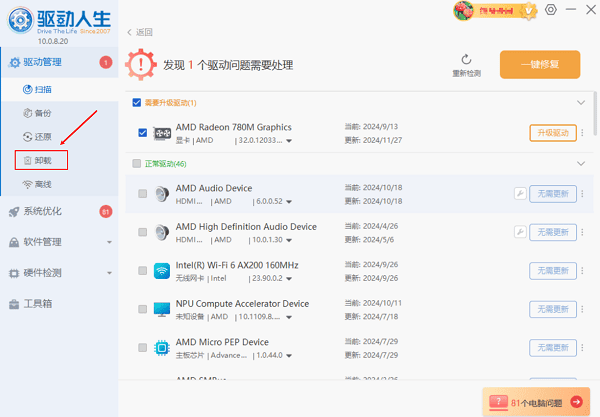The width and height of the screenshot is (600, 417).
Task: Open the VIP membership badge
Action: (x=528, y=11)
